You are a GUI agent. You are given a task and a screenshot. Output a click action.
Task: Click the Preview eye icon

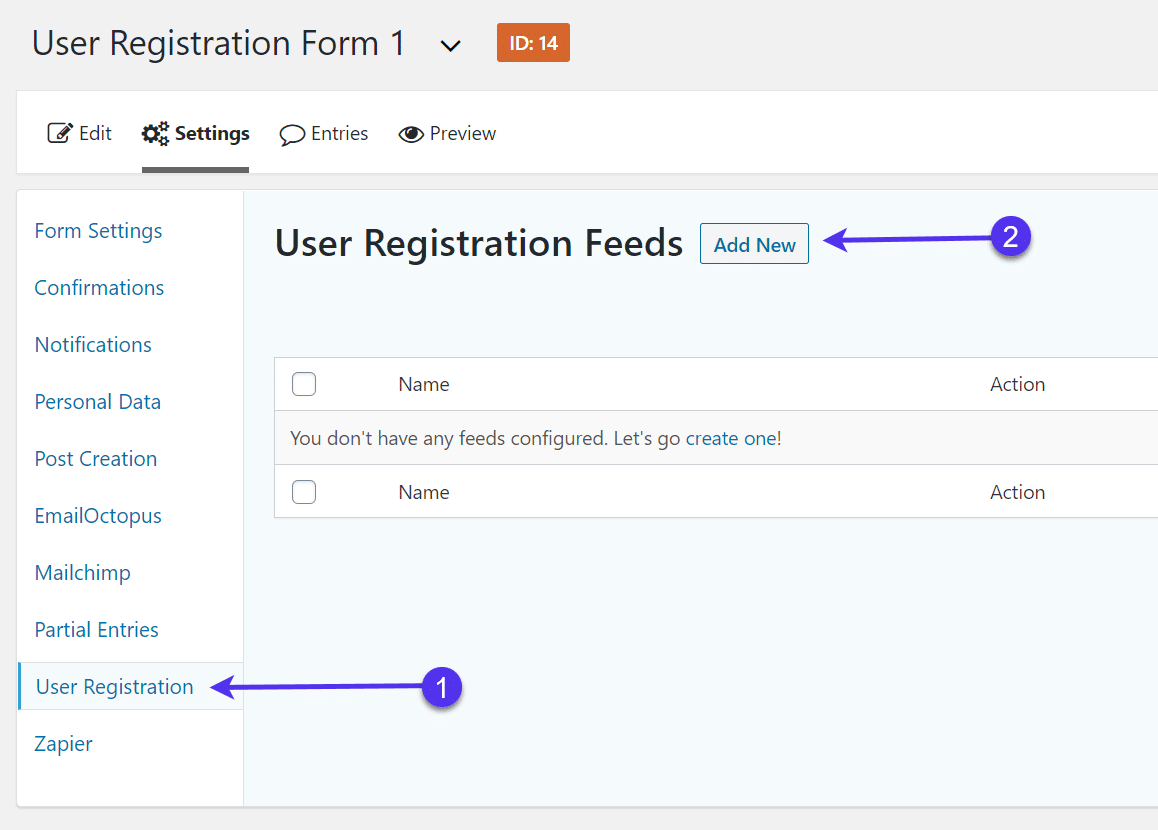tap(410, 134)
